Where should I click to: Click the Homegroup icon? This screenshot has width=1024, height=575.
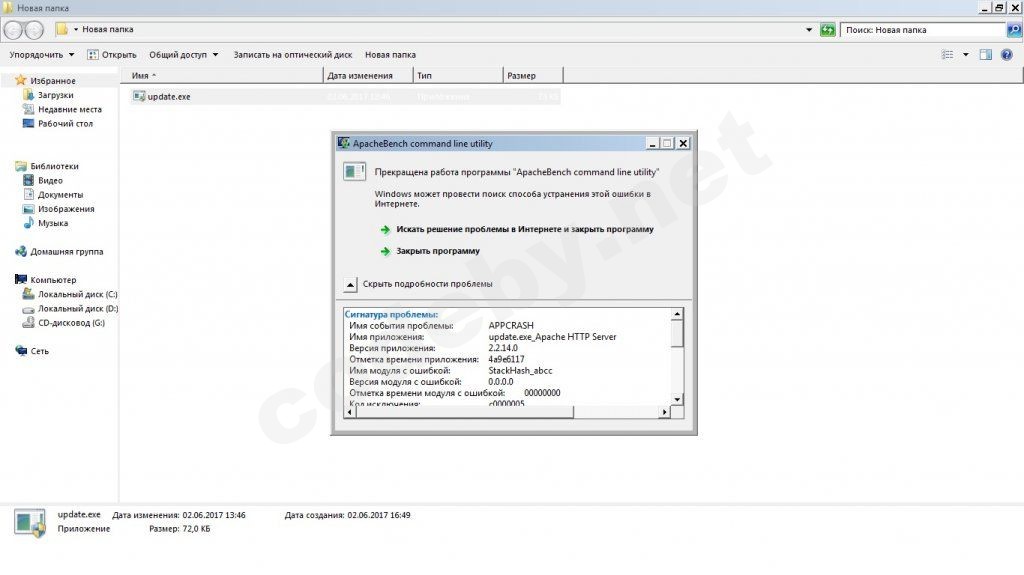click(21, 251)
